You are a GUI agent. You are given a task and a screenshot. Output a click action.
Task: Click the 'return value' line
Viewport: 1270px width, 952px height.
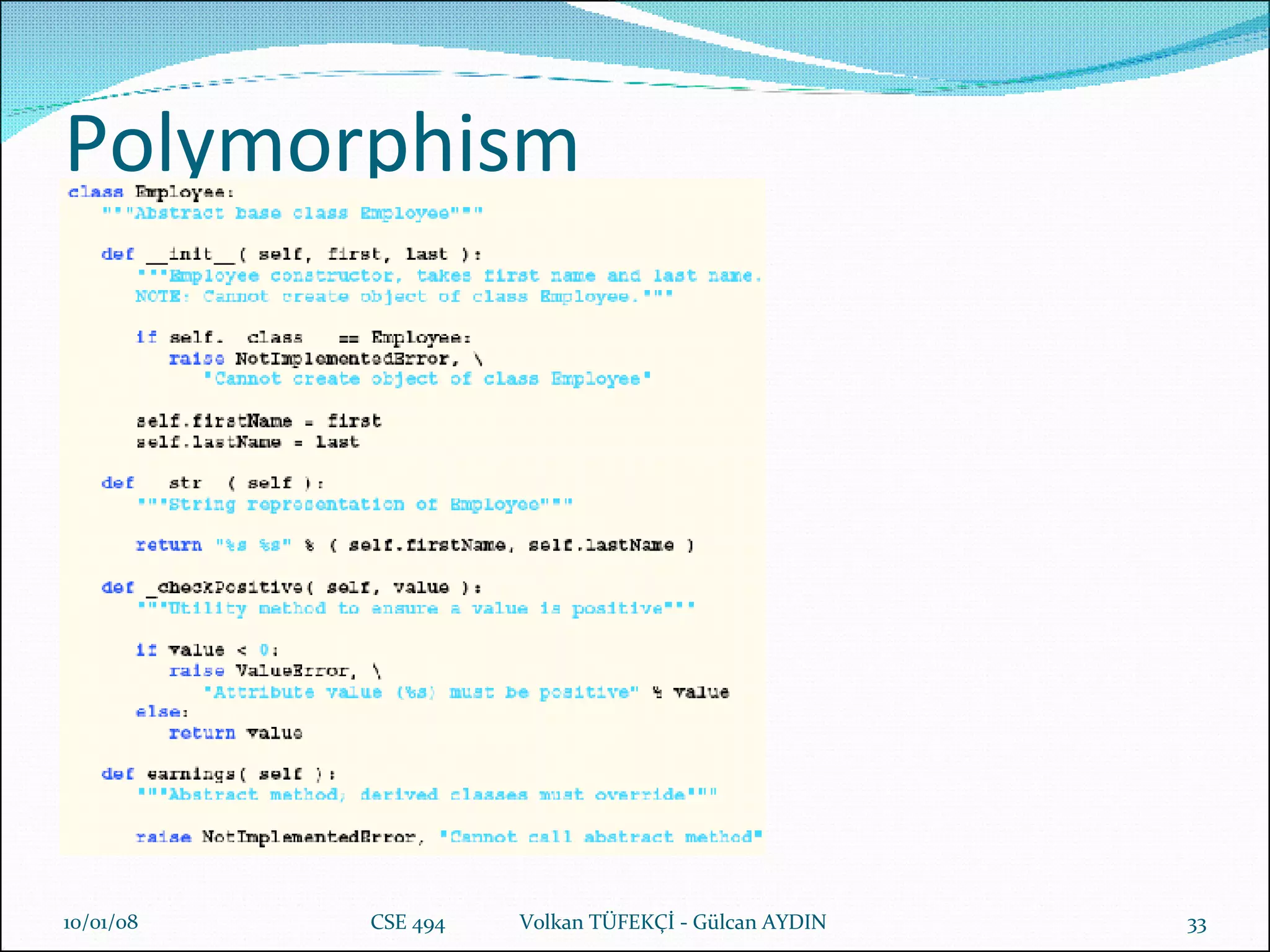pos(236,733)
